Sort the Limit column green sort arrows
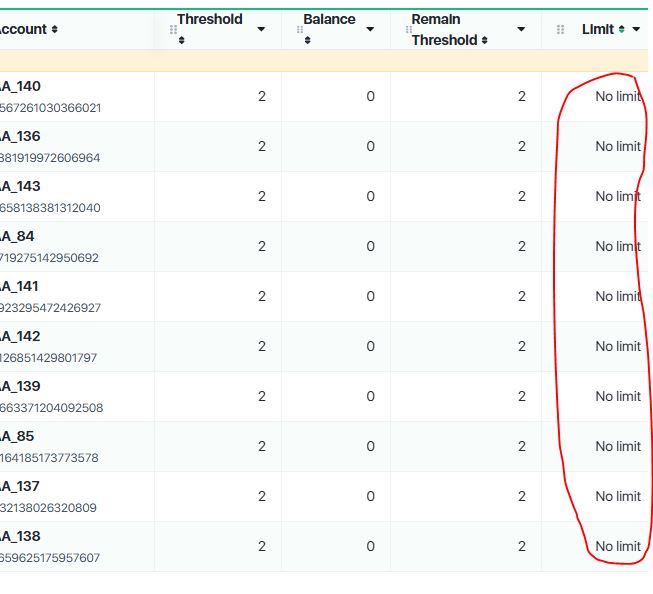The height and width of the screenshot is (594, 653). [622, 30]
